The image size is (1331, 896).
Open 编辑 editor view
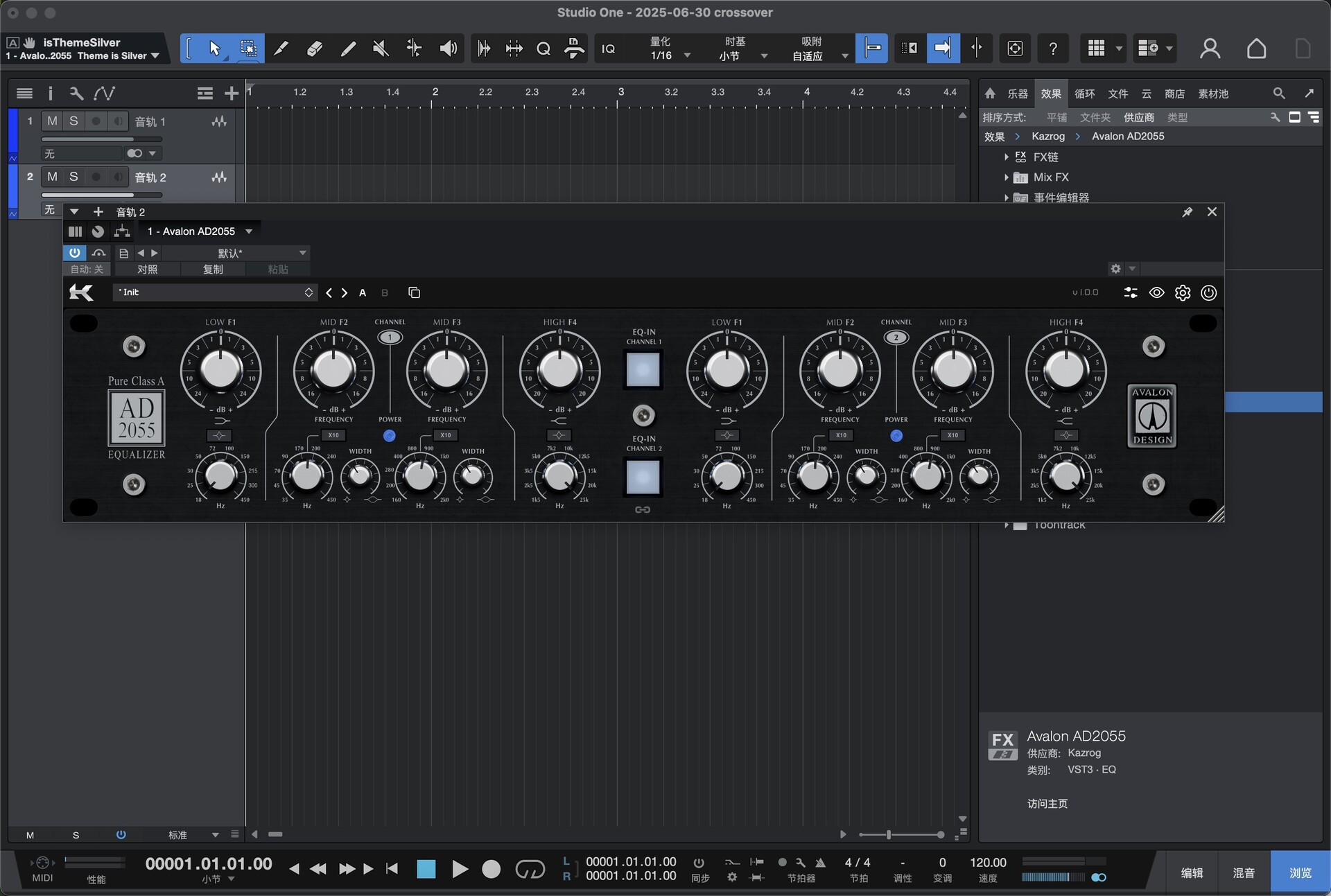coord(1192,873)
